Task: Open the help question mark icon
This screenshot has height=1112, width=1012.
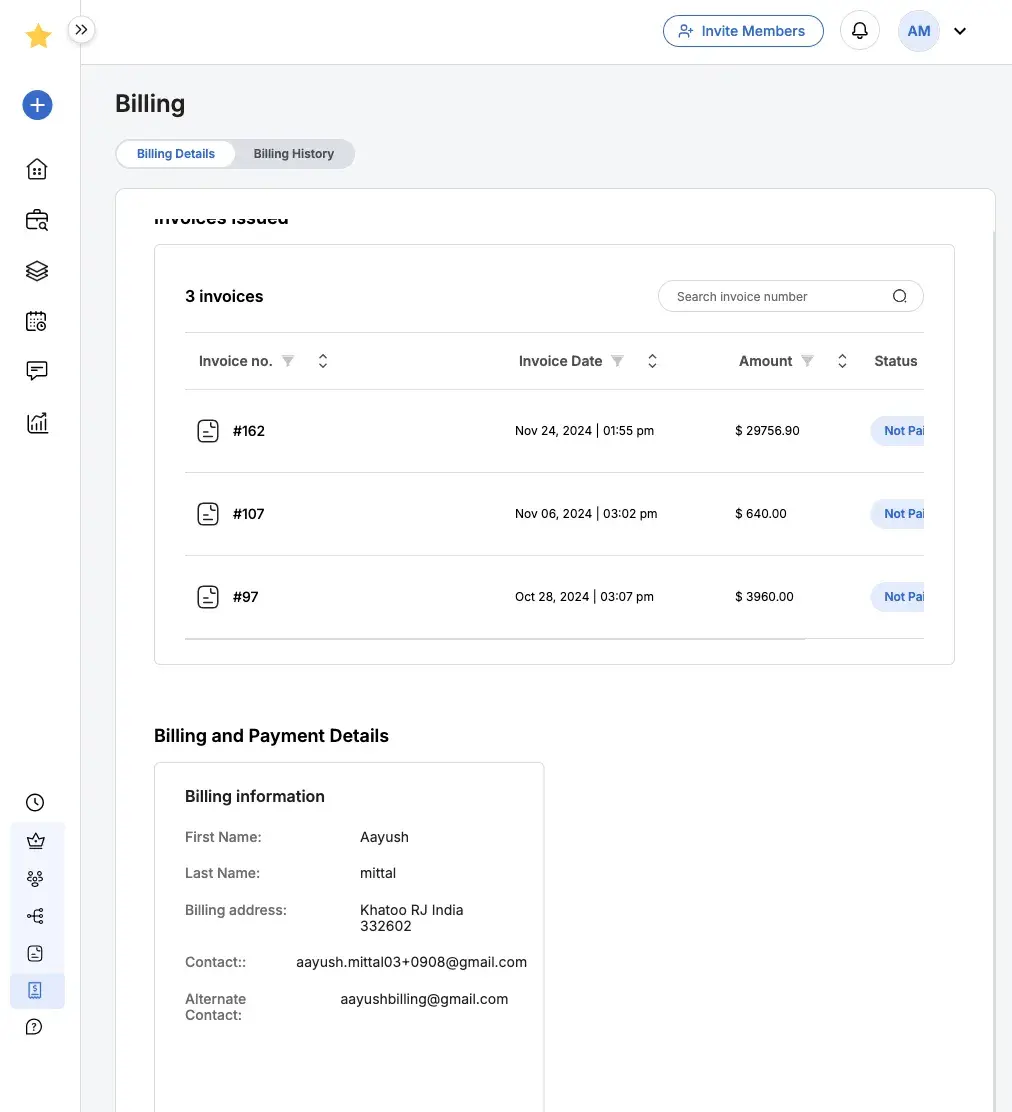Action: click(x=35, y=1027)
